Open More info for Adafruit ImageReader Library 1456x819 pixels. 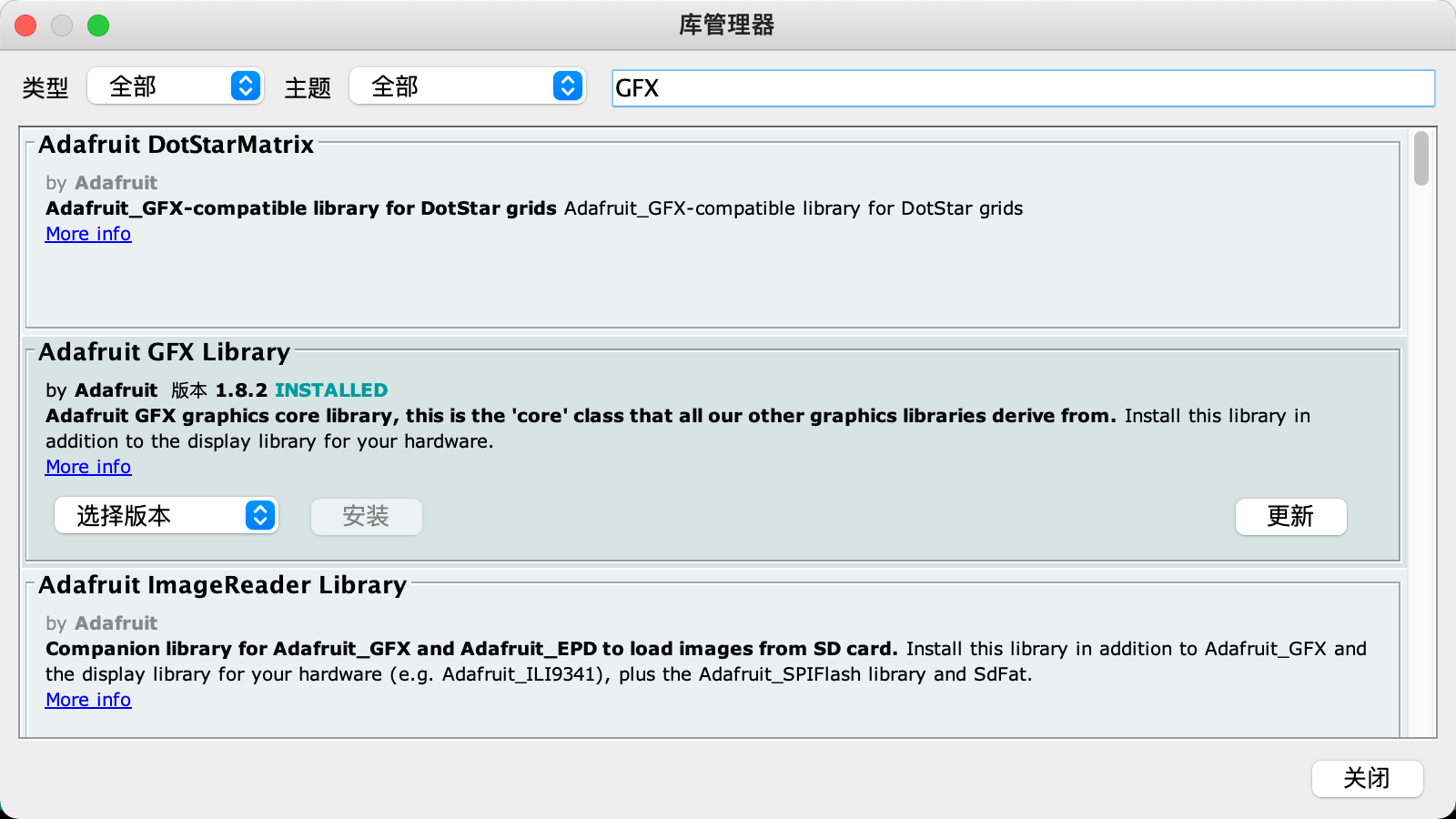[88, 700]
